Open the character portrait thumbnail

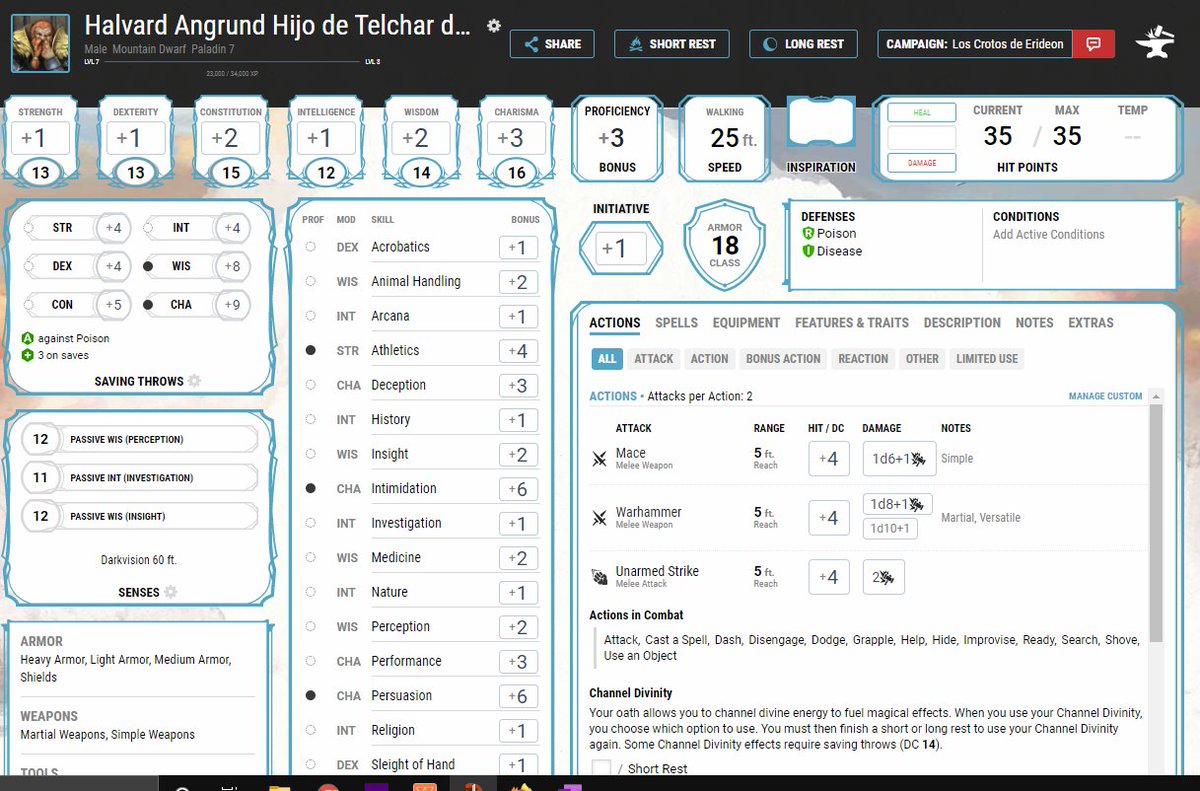pyautogui.click(x=42, y=44)
